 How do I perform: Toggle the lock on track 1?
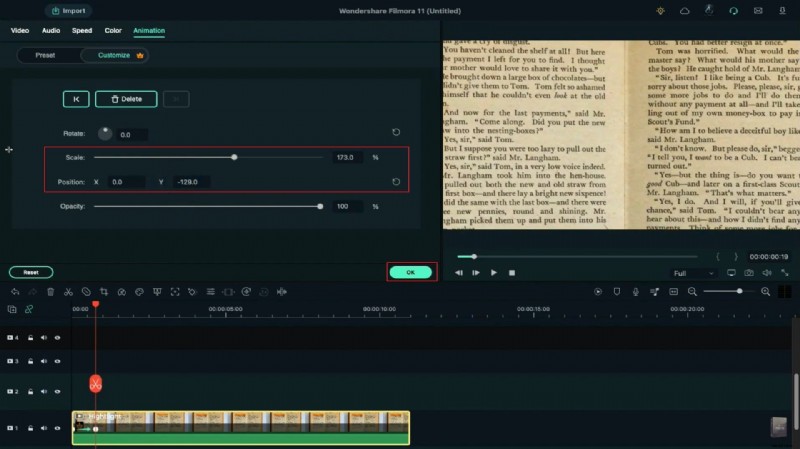click(30, 428)
